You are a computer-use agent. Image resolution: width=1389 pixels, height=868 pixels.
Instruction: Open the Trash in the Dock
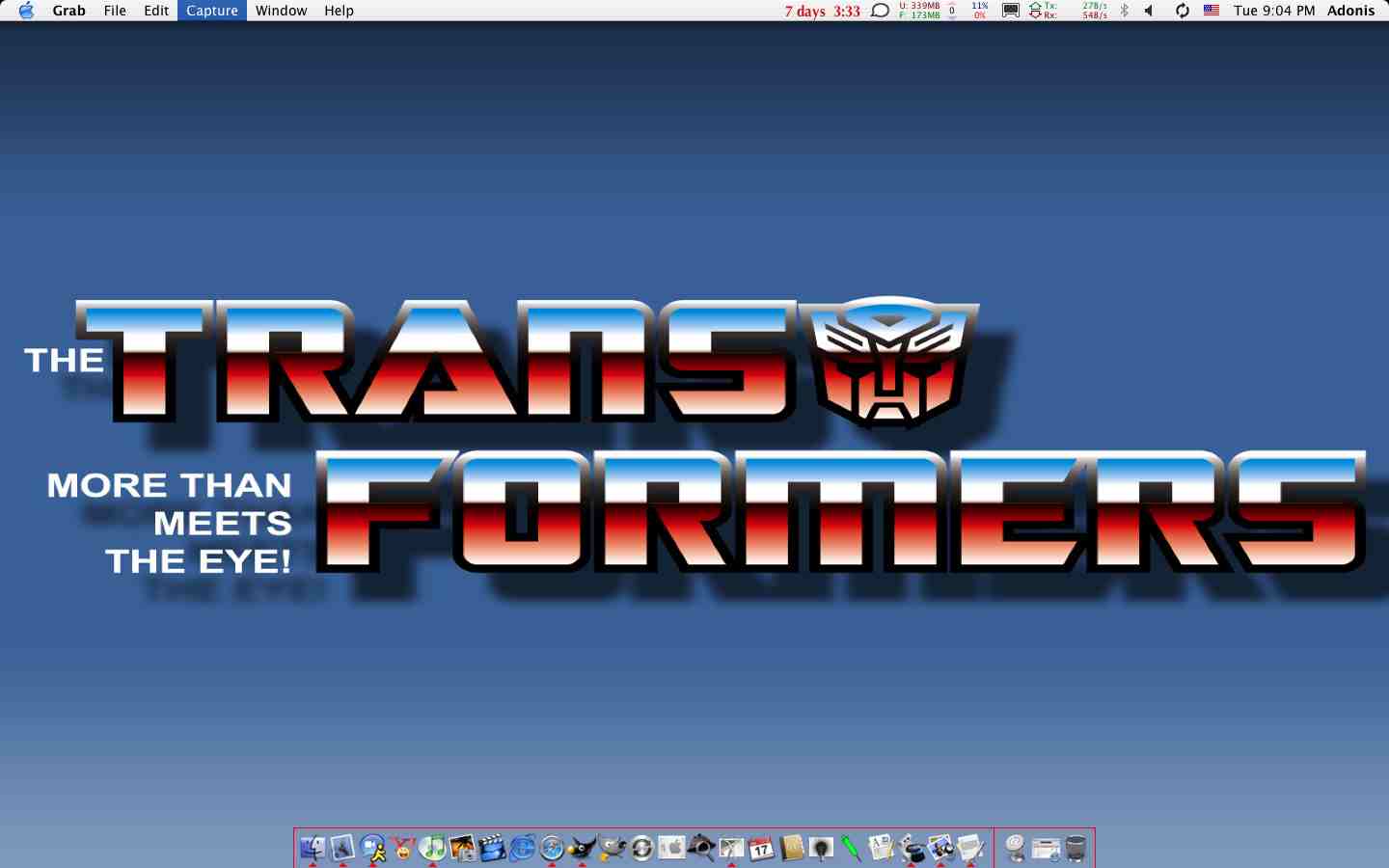tap(1076, 848)
